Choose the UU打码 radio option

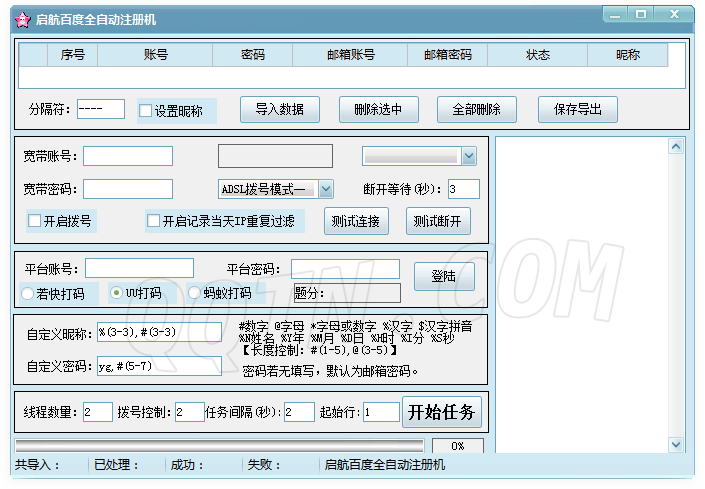[x=116, y=293]
